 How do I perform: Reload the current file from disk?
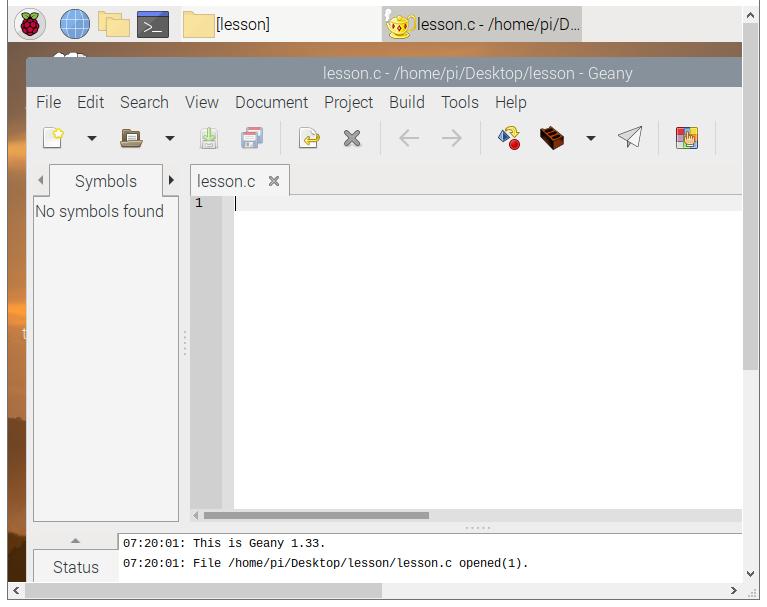309,138
